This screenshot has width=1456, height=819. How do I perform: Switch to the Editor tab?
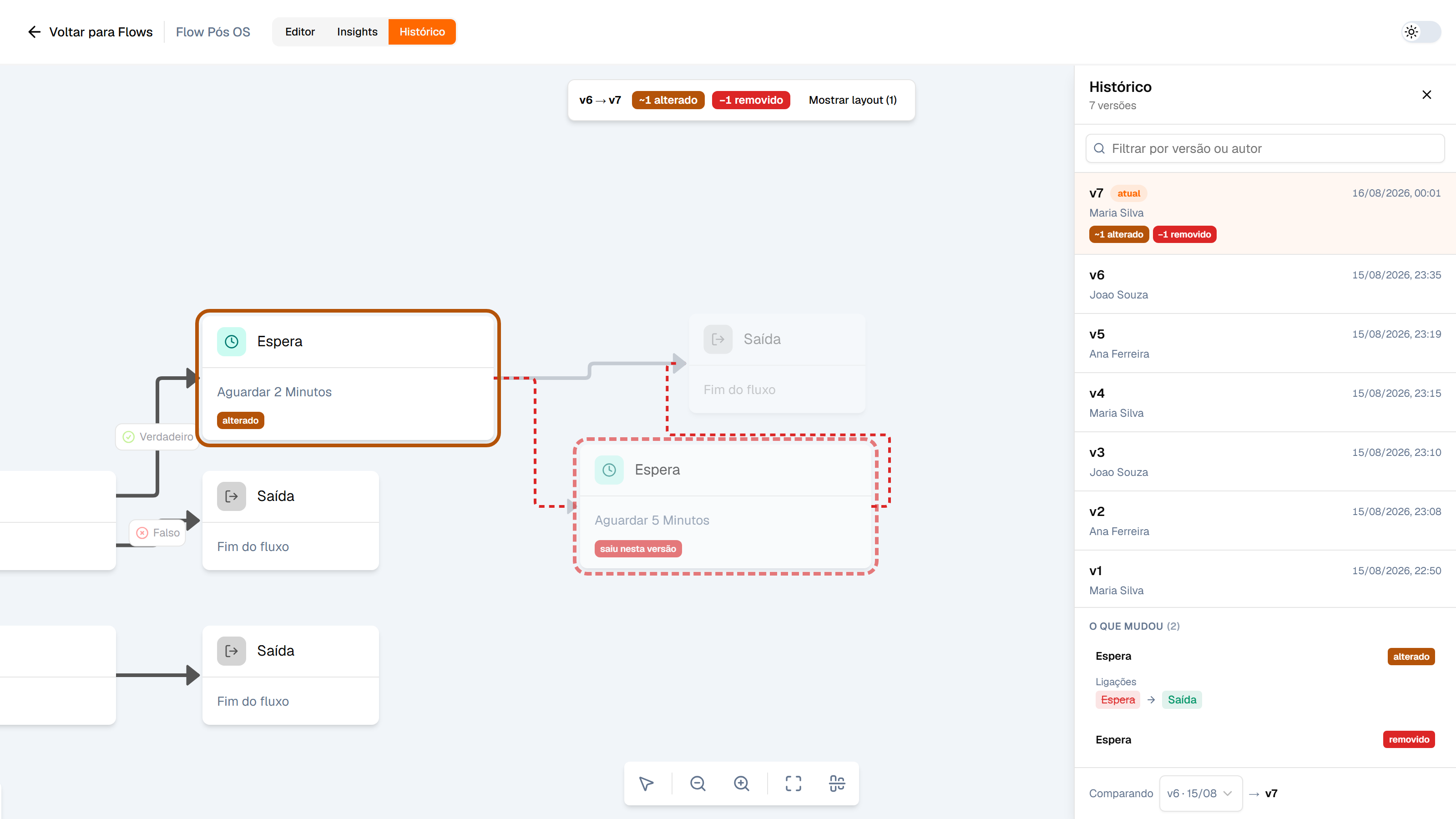(x=300, y=32)
